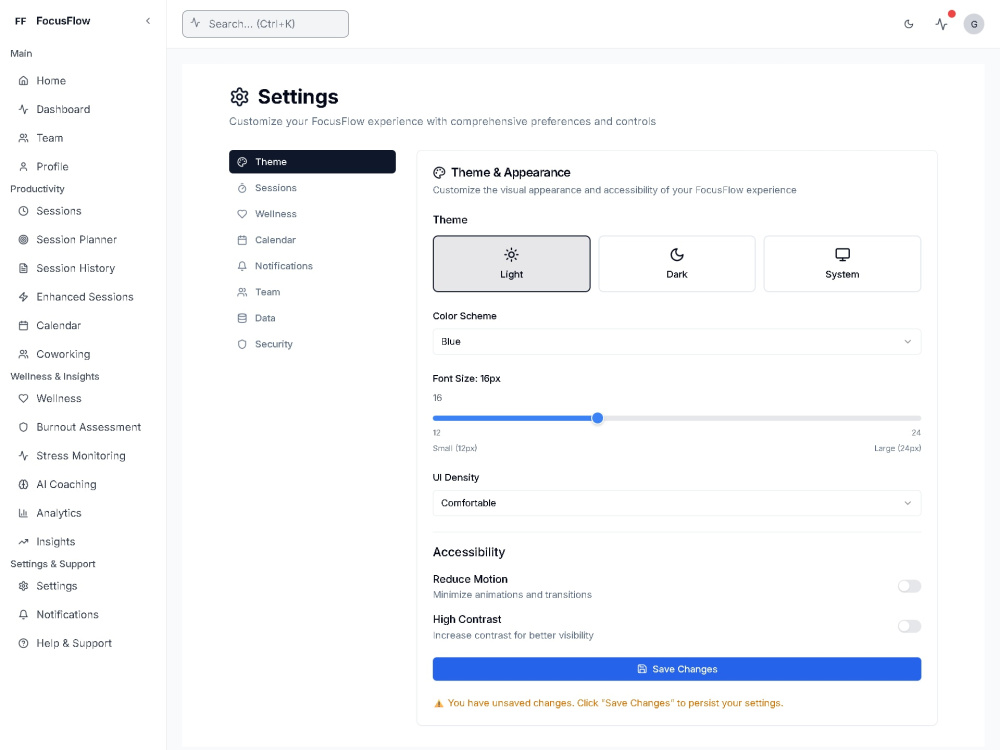The width and height of the screenshot is (1000, 750).
Task: Toggle dark mode with the moon icon in header
Action: click(909, 24)
